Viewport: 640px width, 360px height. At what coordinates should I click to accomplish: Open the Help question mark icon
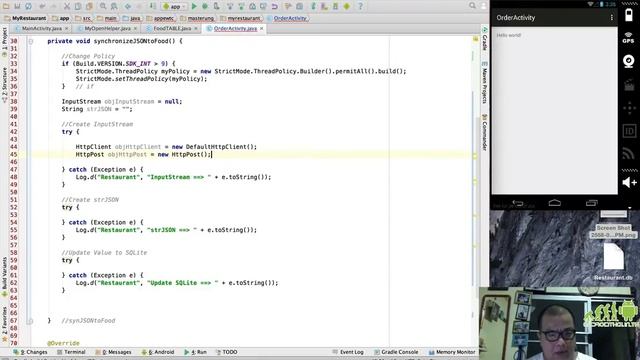coord(360,6)
